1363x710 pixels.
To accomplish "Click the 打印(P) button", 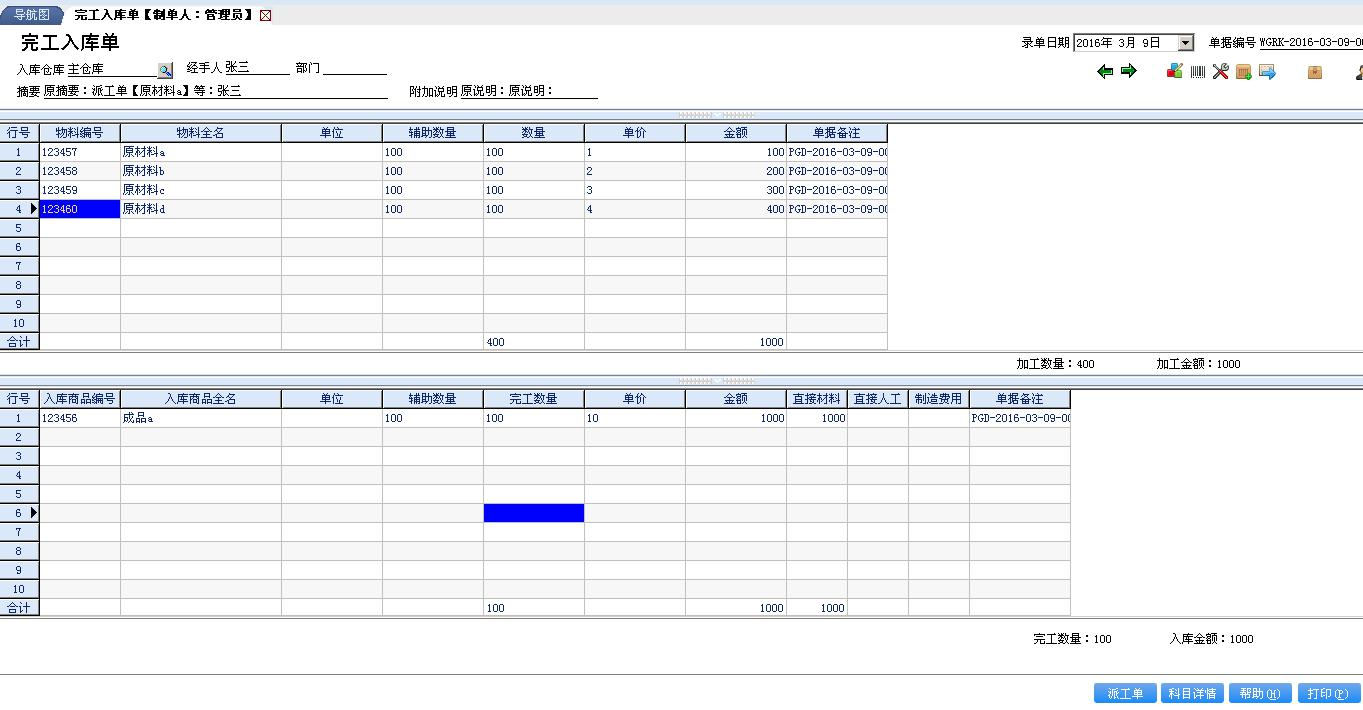I will click(x=1329, y=693).
